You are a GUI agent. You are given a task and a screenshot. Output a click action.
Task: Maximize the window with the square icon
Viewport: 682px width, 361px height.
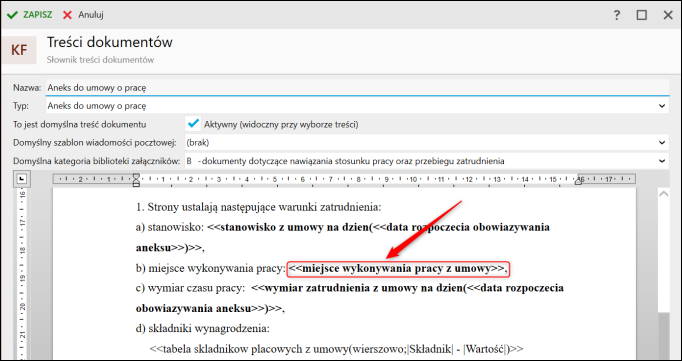642,15
